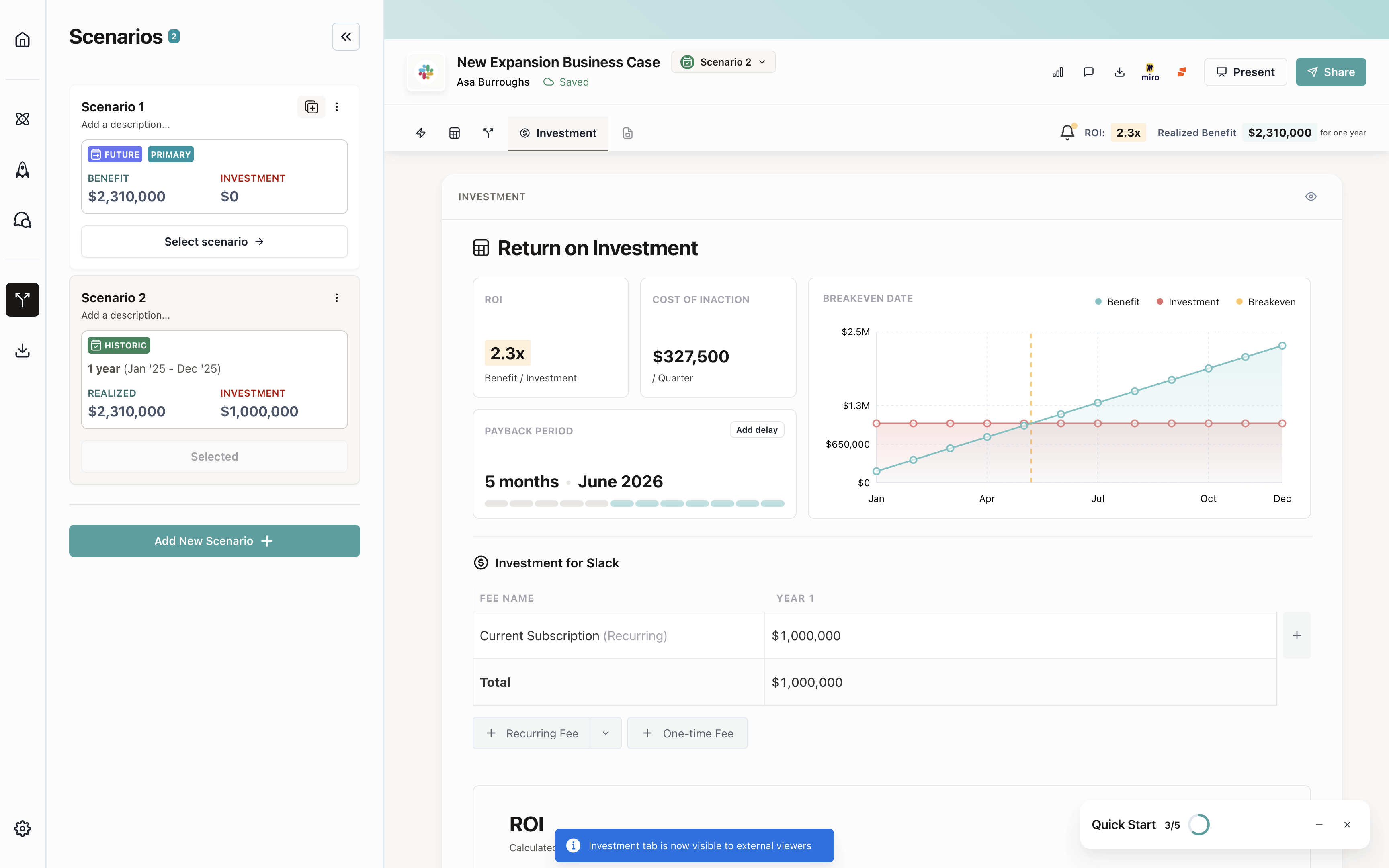The width and height of the screenshot is (1389, 868).
Task: Switch to the document tab beside Investment
Action: [627, 133]
